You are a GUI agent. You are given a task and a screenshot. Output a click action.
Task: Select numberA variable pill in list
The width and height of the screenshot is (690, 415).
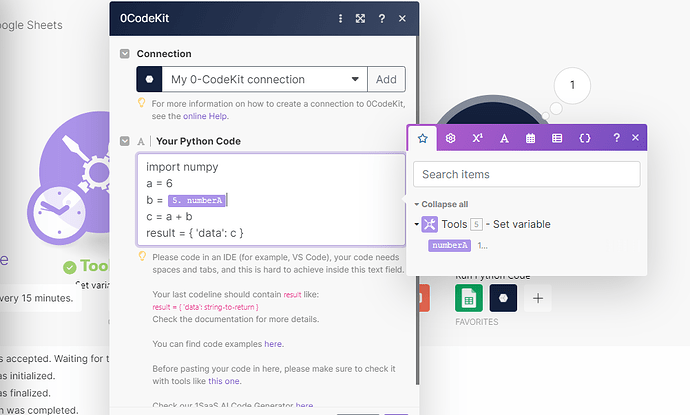[449, 245]
